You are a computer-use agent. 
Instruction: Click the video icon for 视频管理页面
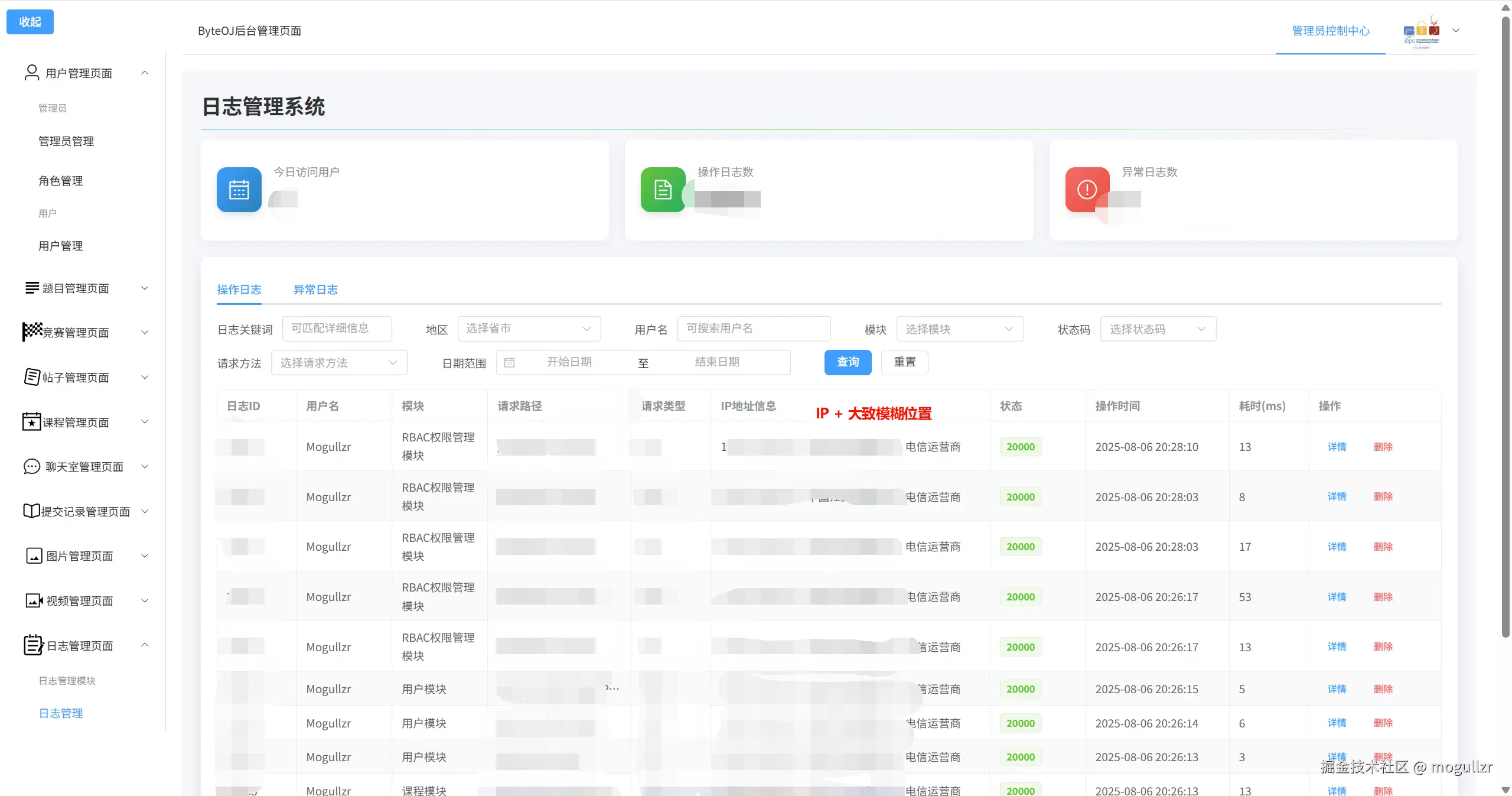tap(34, 601)
